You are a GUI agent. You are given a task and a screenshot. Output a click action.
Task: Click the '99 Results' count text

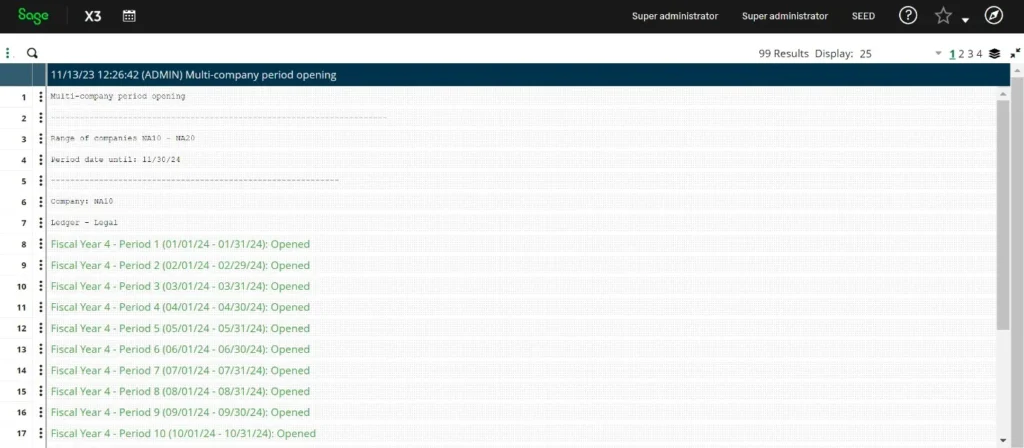pyautogui.click(x=784, y=54)
